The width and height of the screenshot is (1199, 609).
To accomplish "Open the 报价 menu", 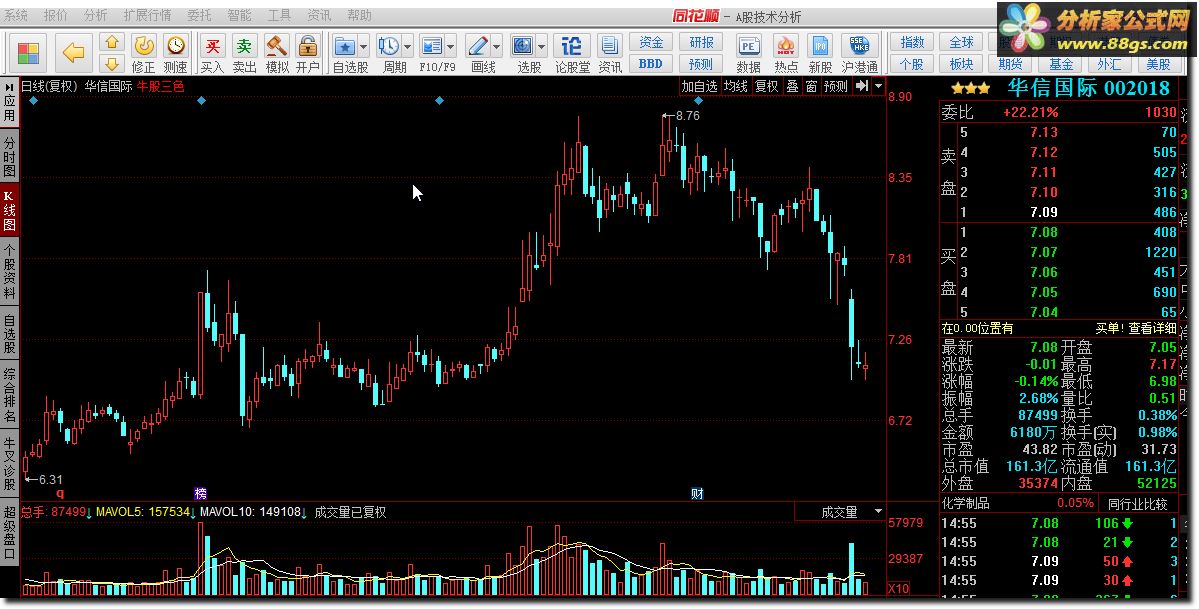I will (x=55, y=15).
